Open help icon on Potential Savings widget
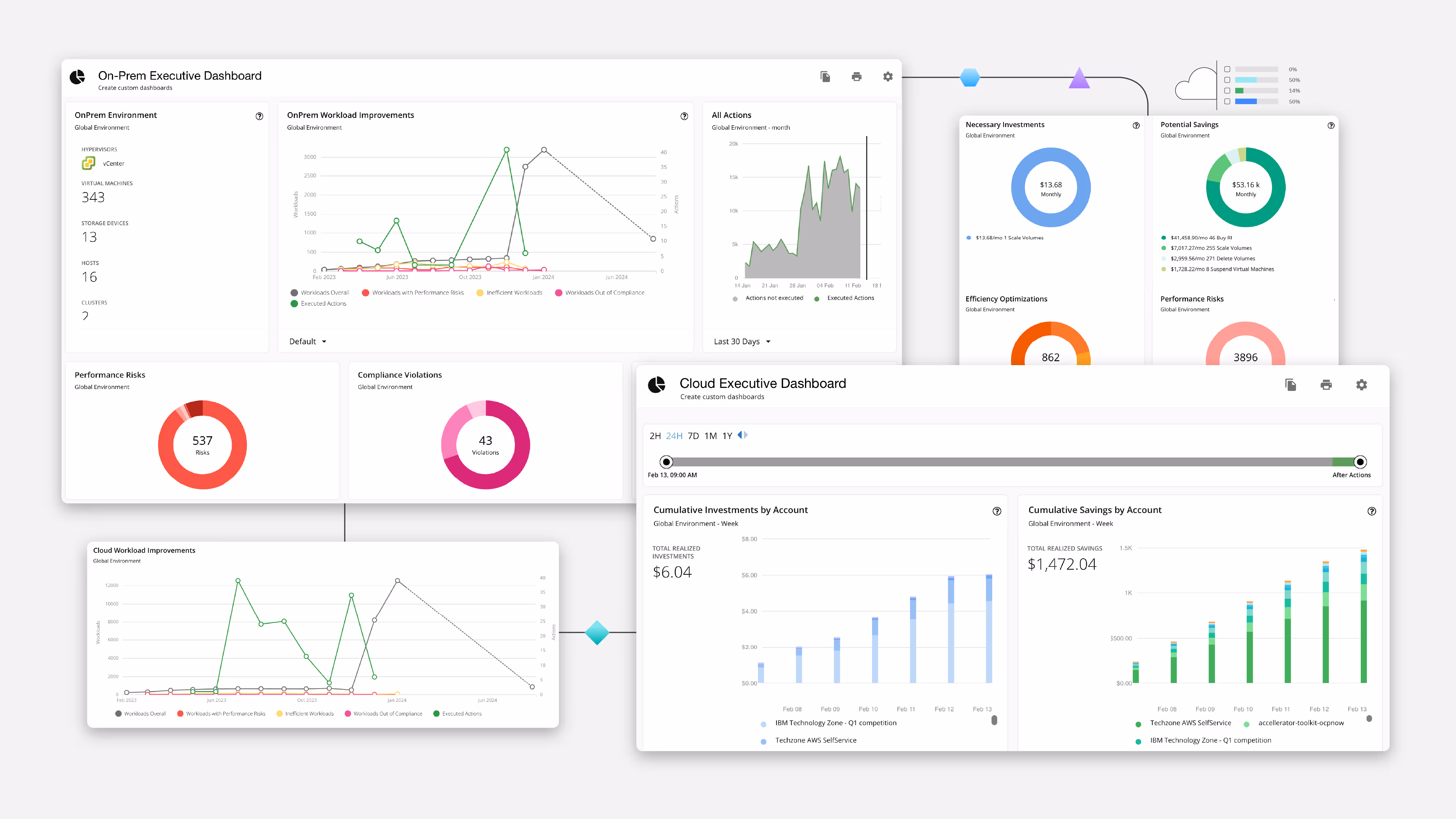Viewport: 1456px width, 819px height. (x=1331, y=126)
